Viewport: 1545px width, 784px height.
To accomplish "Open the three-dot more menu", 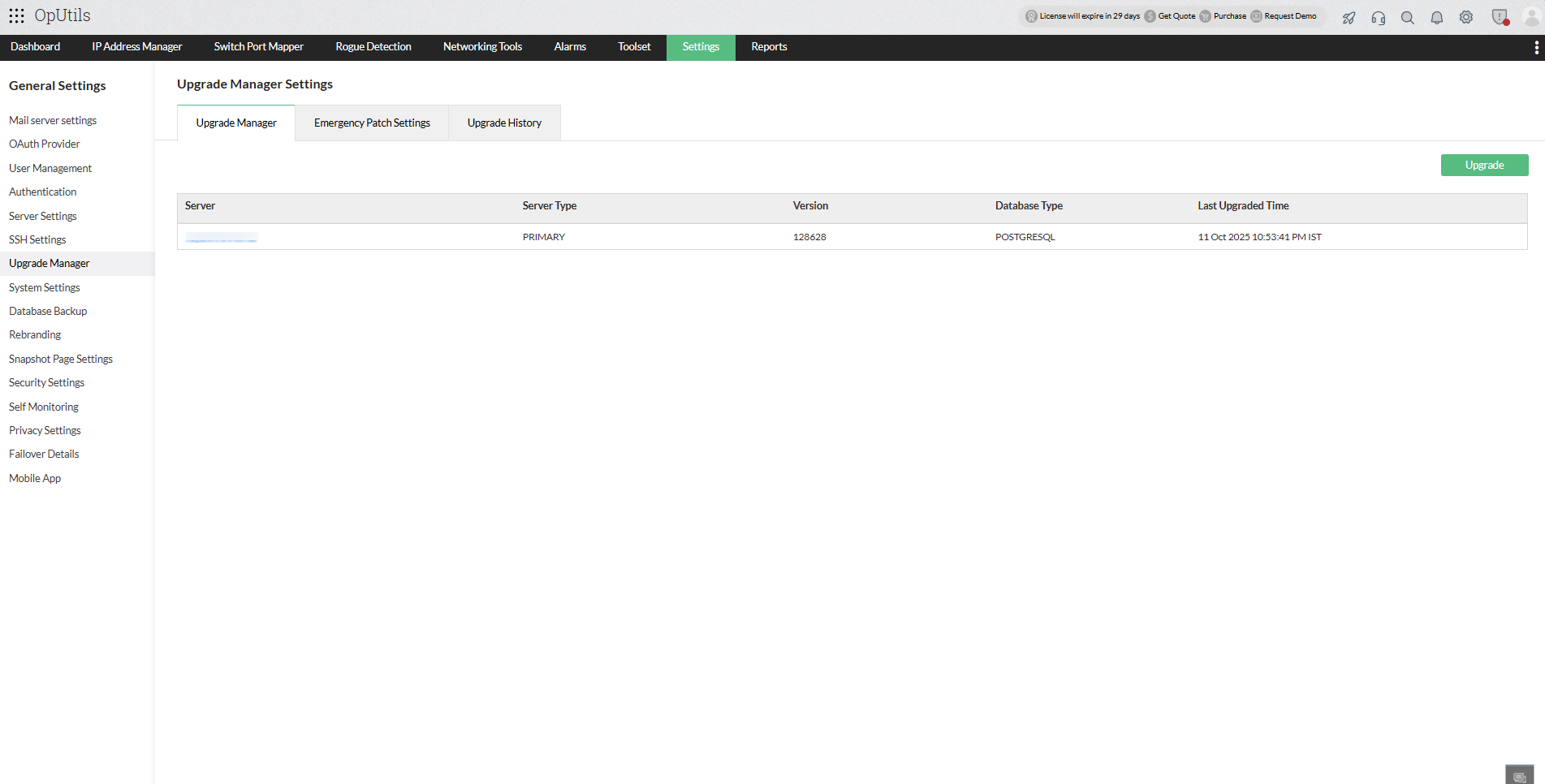I will (x=1536, y=48).
